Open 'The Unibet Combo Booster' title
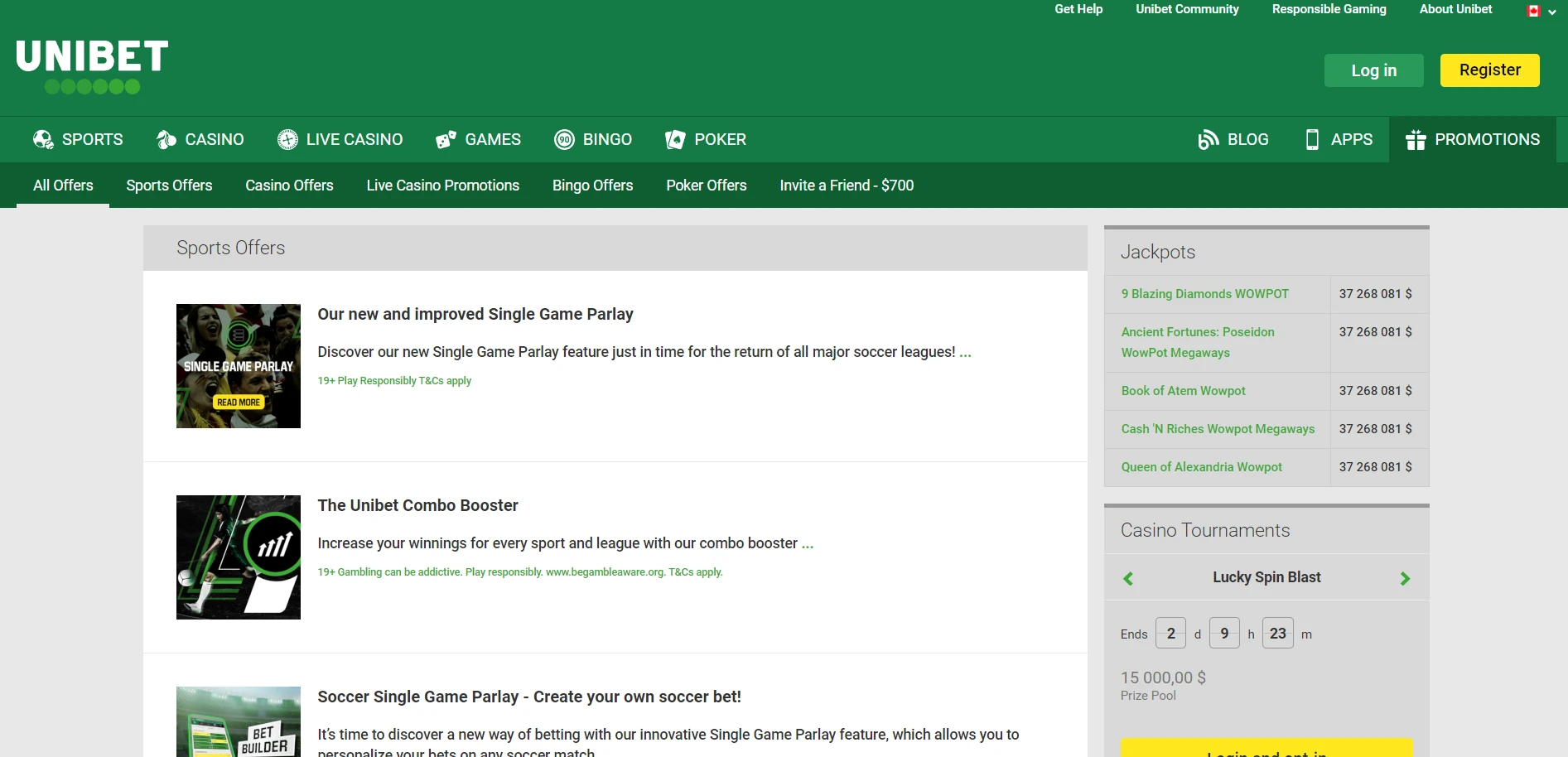Screen dimensions: 1568x757 (417, 505)
